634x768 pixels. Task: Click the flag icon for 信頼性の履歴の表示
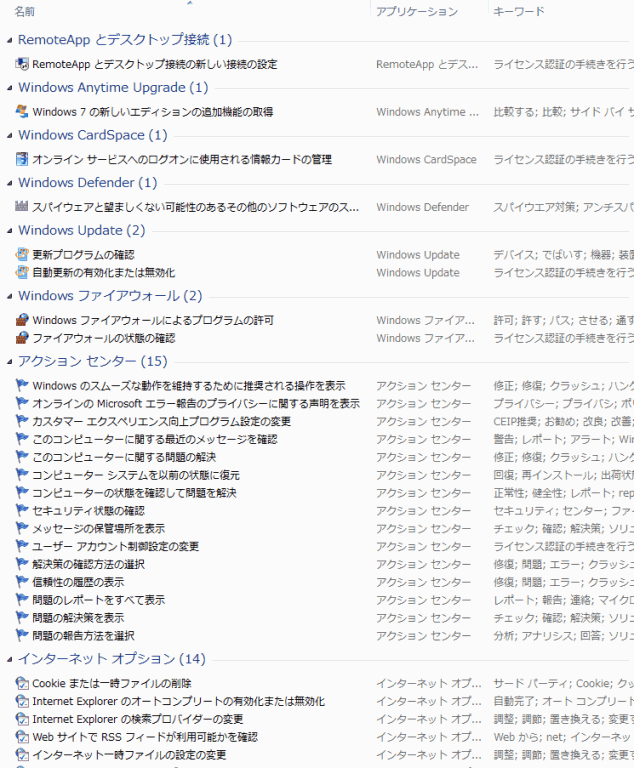(22, 582)
